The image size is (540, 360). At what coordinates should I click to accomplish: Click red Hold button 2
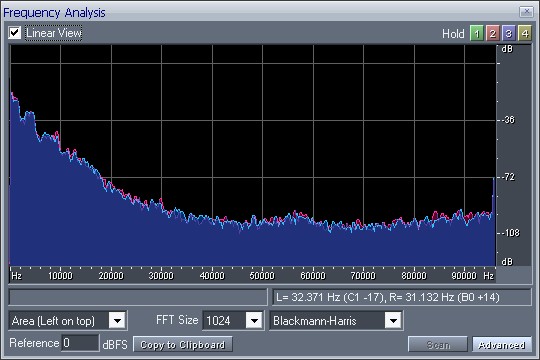492,34
